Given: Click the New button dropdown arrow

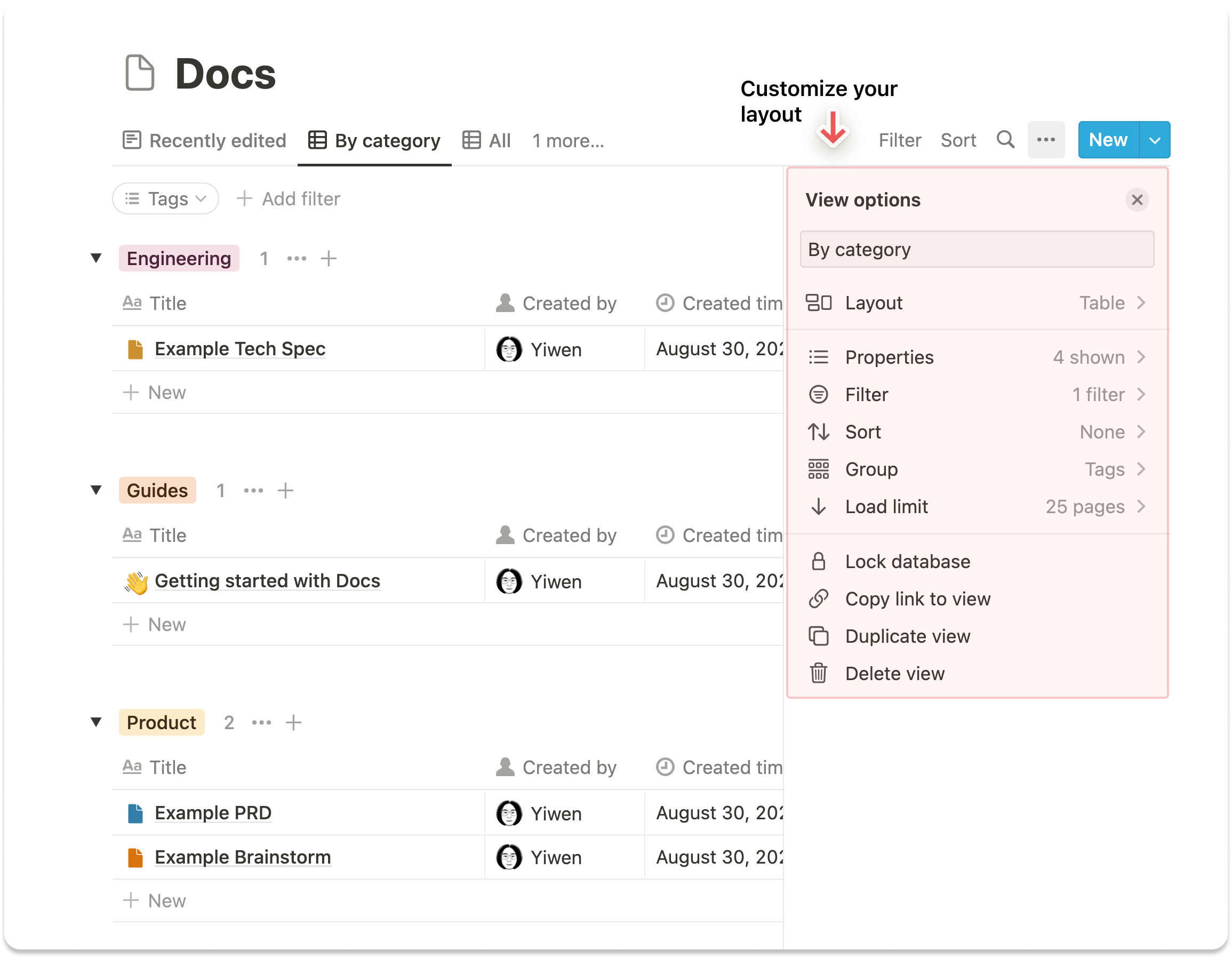Looking at the screenshot, I should tap(1154, 140).
